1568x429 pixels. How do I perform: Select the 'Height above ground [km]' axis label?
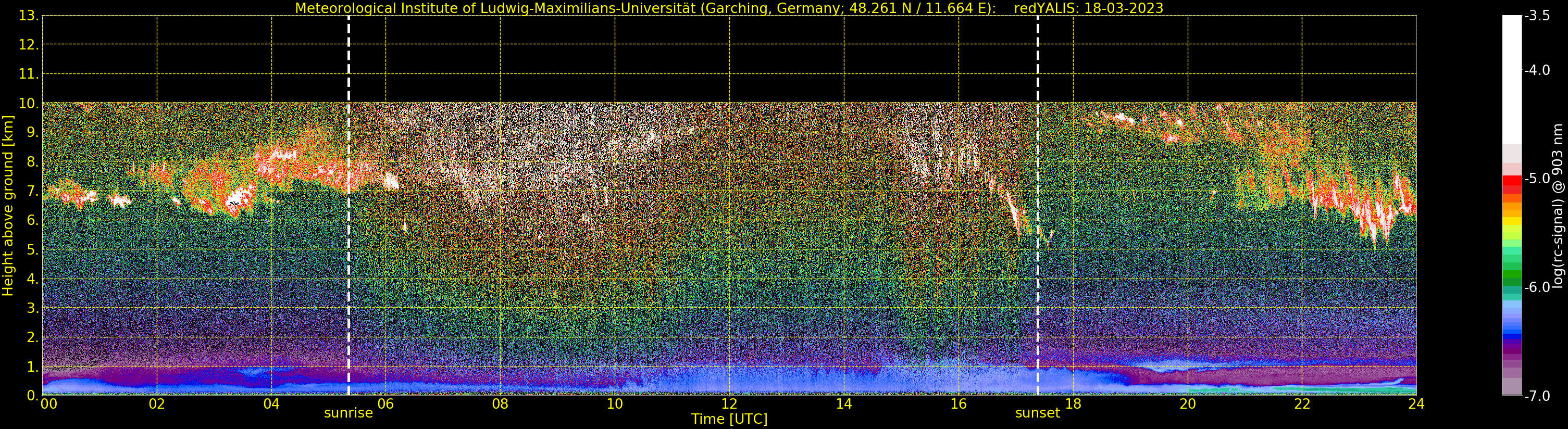[8, 206]
